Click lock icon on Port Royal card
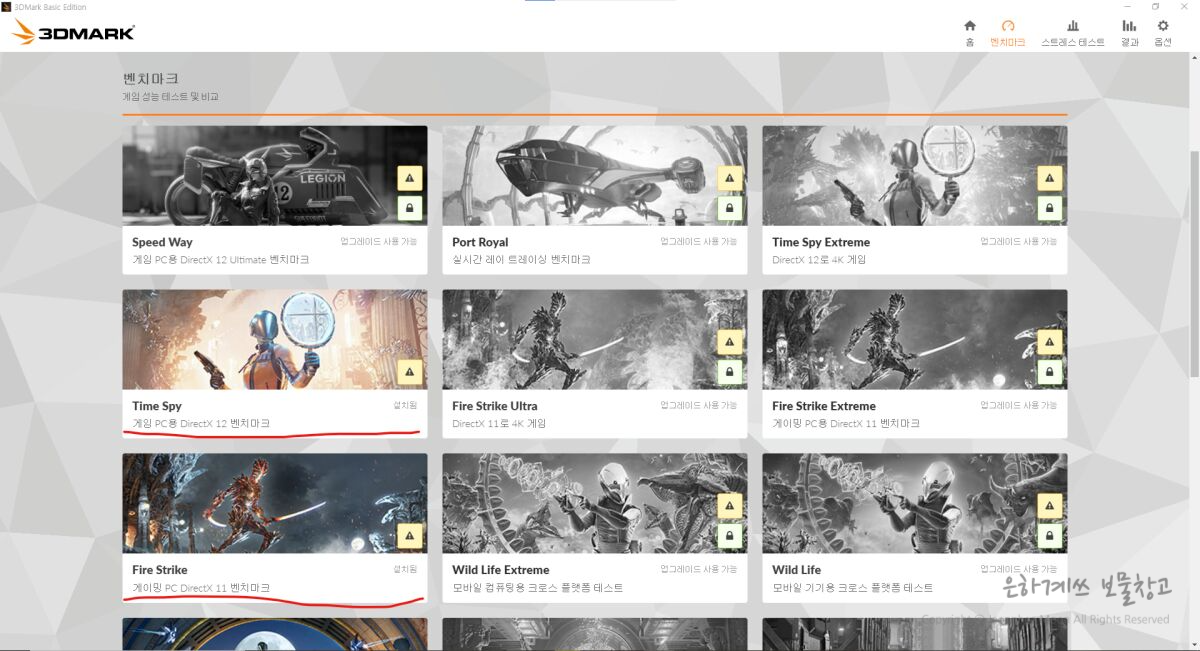The height and width of the screenshot is (651, 1200). tap(730, 208)
